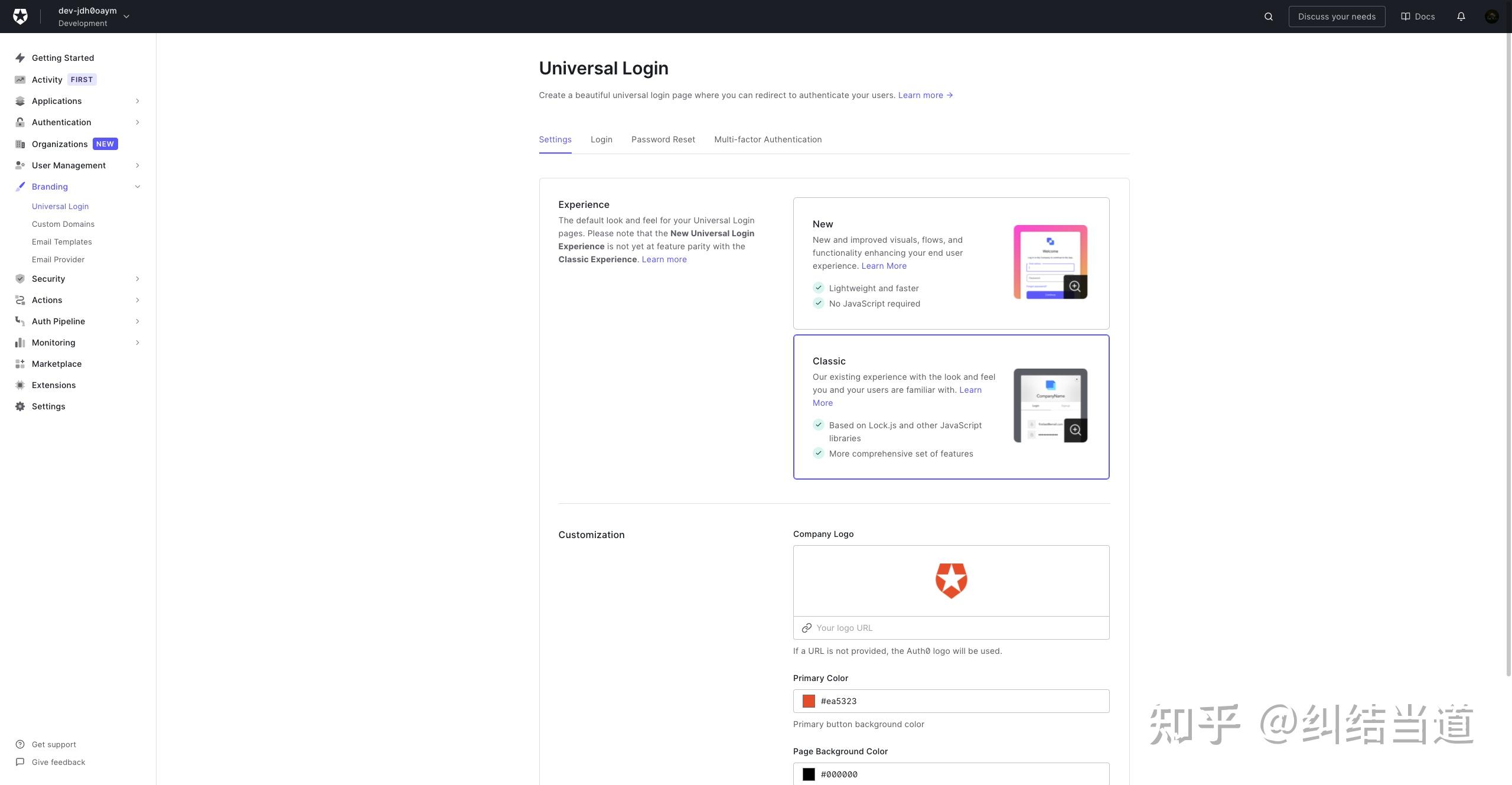Click the Primary Color red swatch

pyautogui.click(x=809, y=701)
